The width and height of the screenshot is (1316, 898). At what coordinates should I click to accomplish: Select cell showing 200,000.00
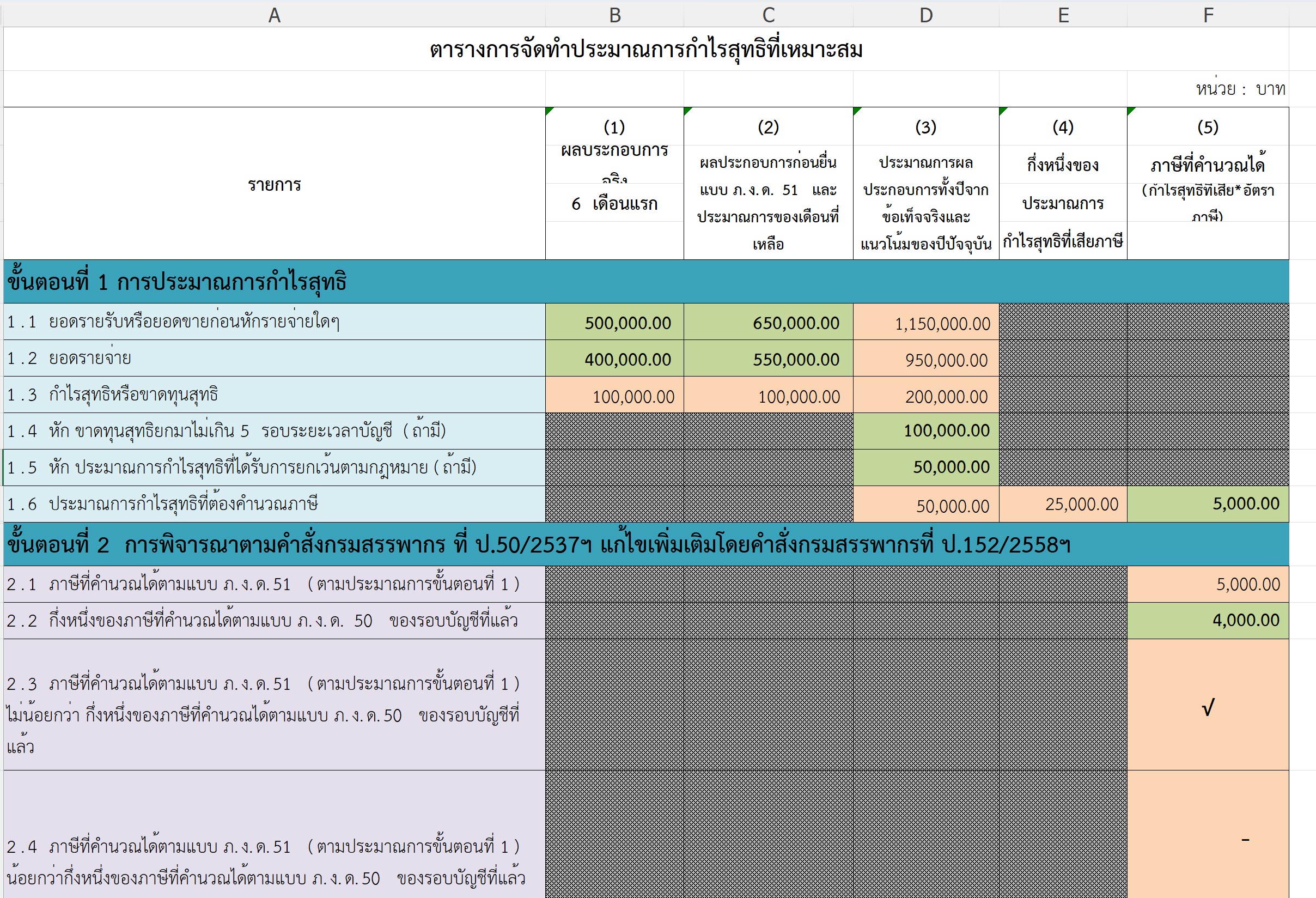(x=926, y=395)
